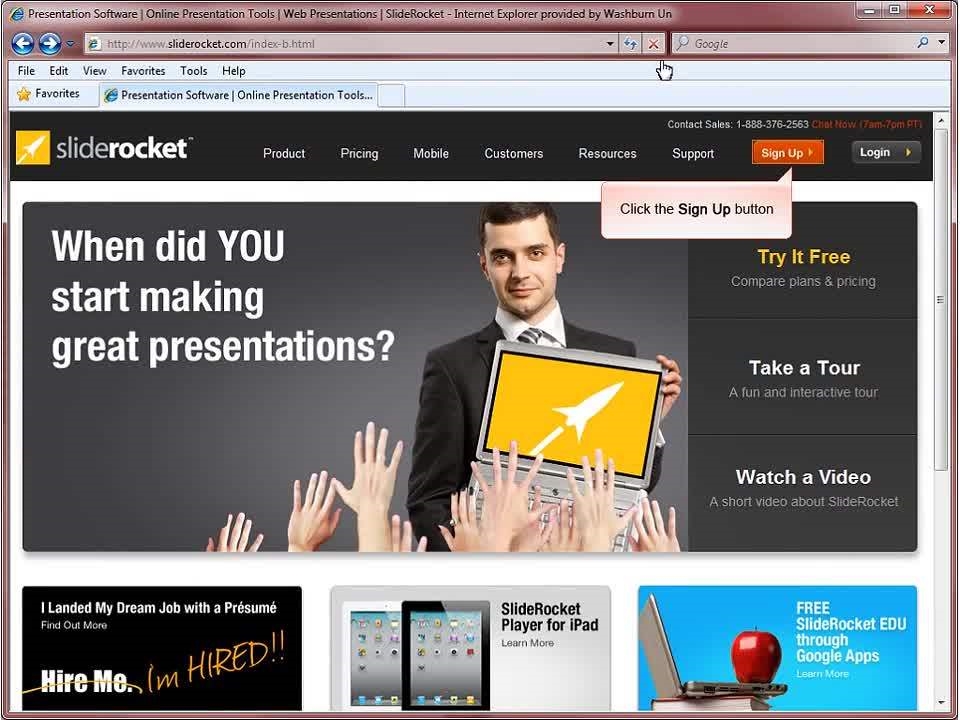Open the Support navigation link
The width and height of the screenshot is (960, 720).
point(693,153)
